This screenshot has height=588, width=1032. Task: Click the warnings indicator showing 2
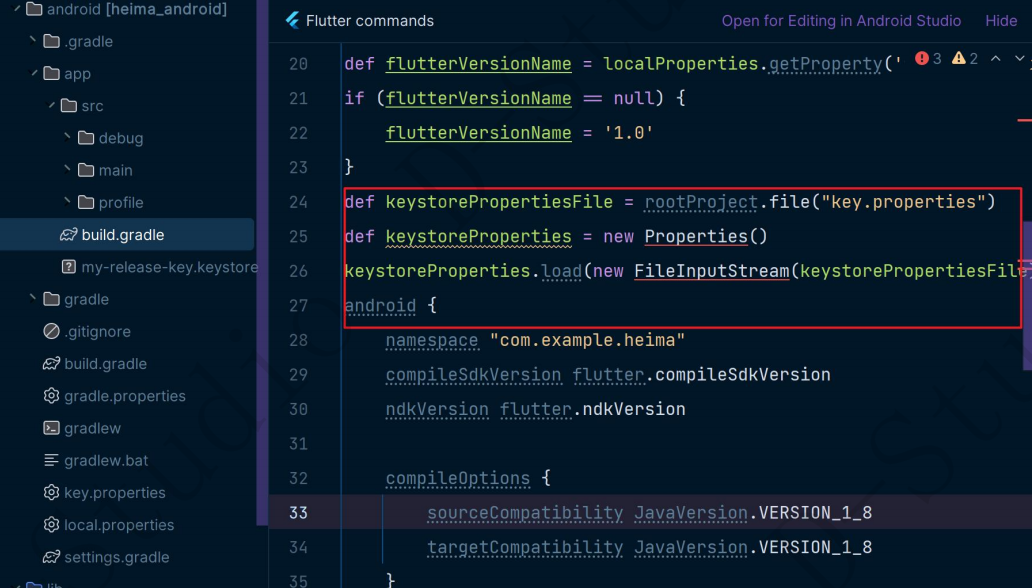tap(965, 59)
